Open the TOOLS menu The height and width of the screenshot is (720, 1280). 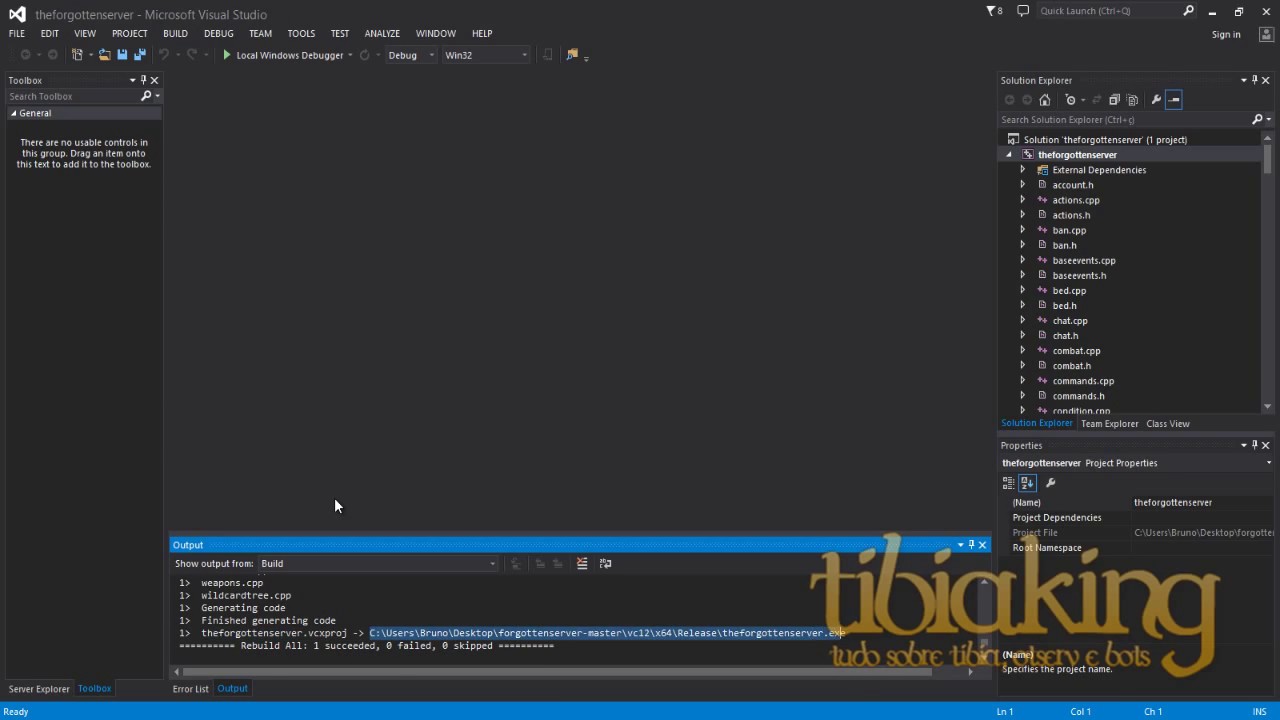click(x=301, y=33)
